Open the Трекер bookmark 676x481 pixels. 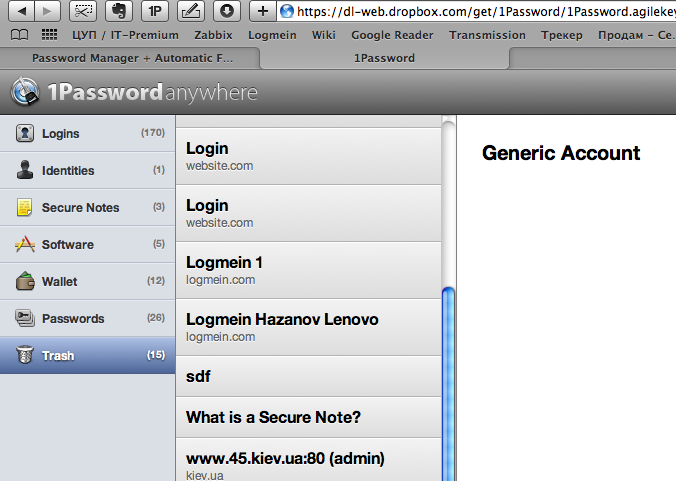pos(562,35)
